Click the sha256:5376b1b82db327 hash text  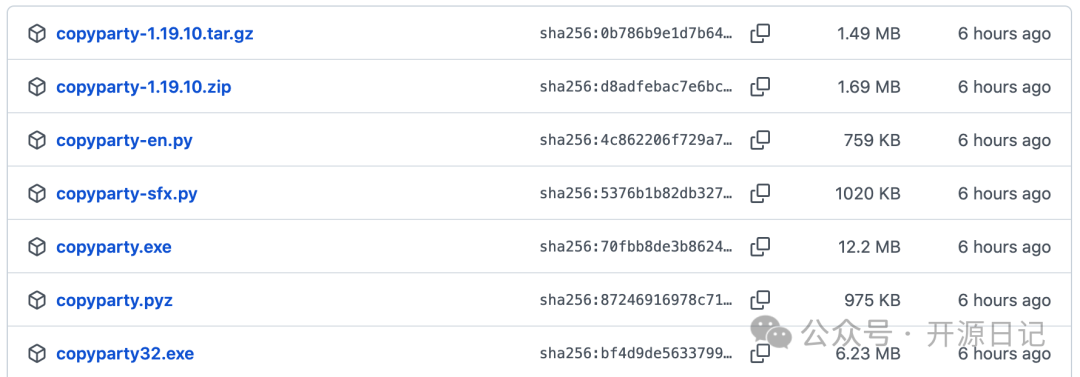pyautogui.click(x=636, y=194)
